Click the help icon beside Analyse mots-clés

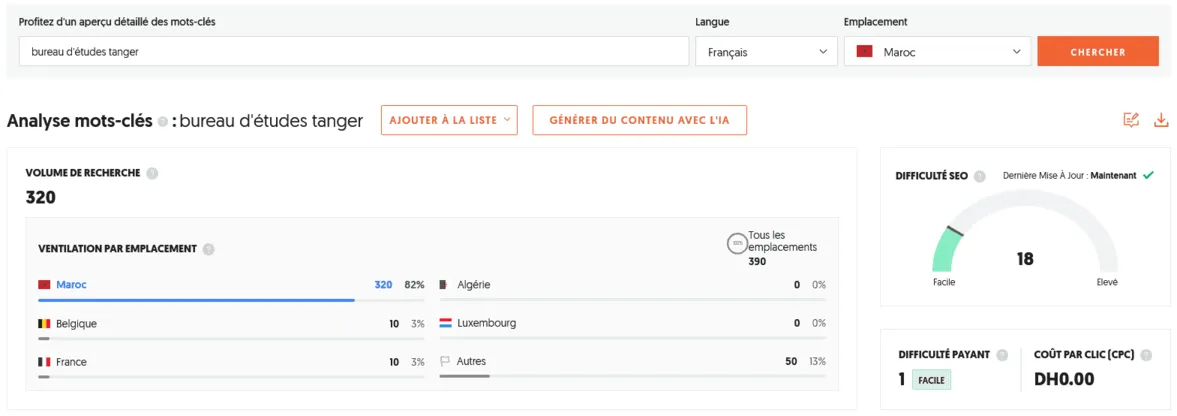(161, 122)
